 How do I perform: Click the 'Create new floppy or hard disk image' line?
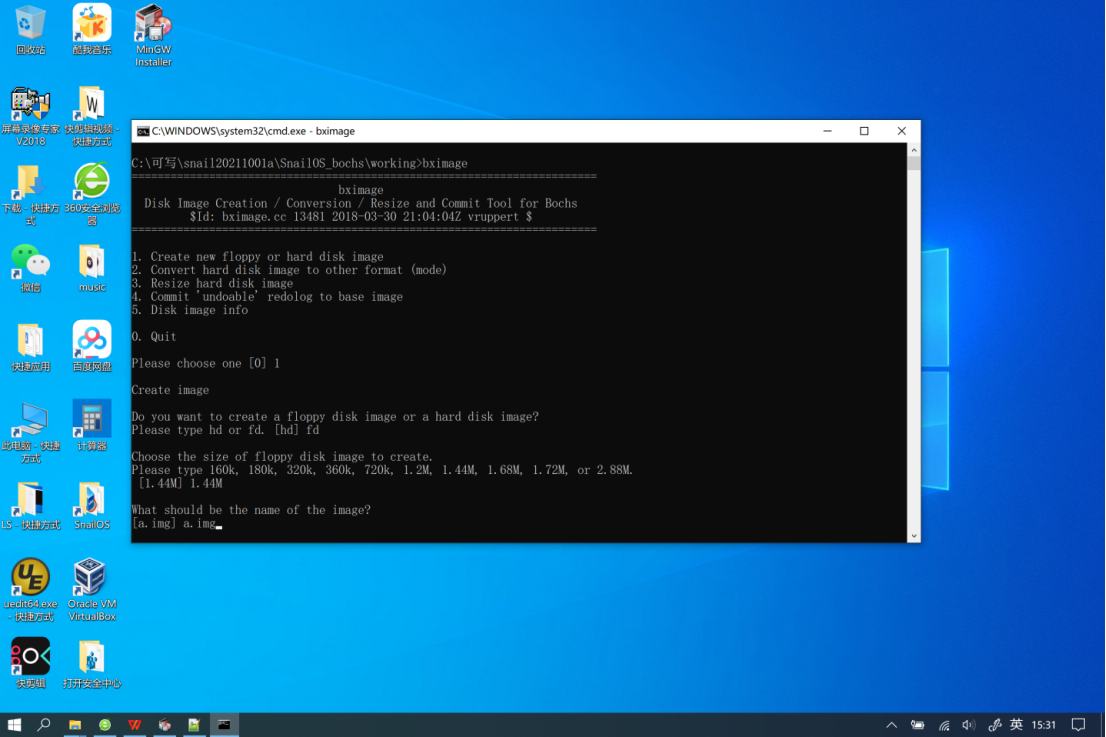click(x=257, y=257)
